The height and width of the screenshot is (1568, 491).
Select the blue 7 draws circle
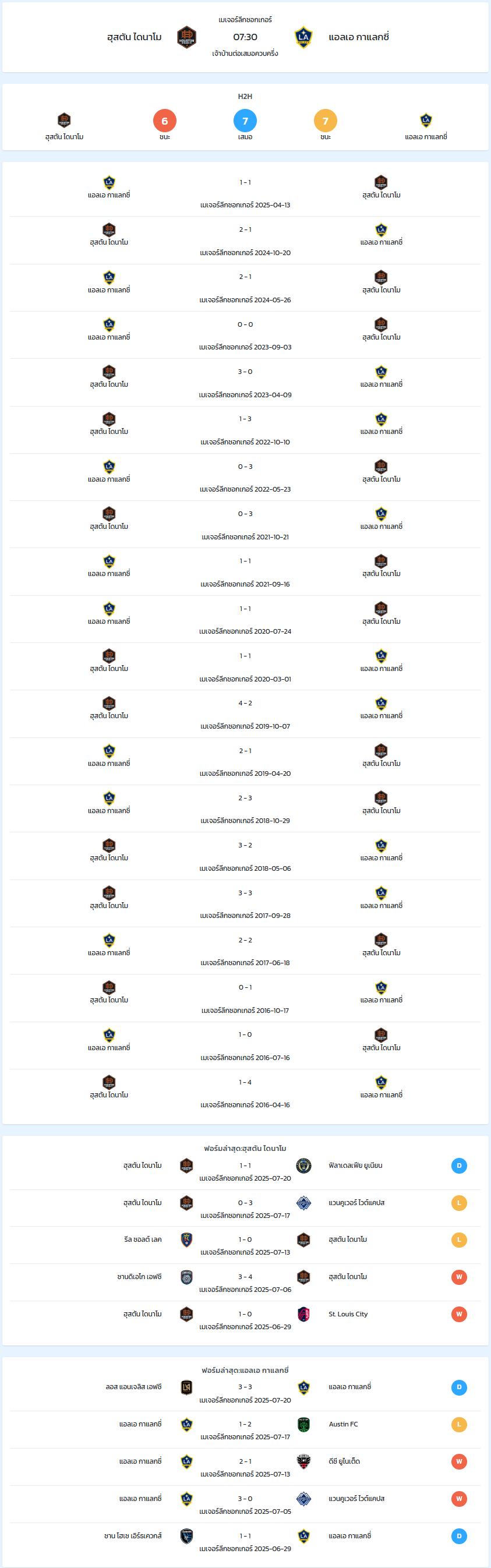(245, 121)
